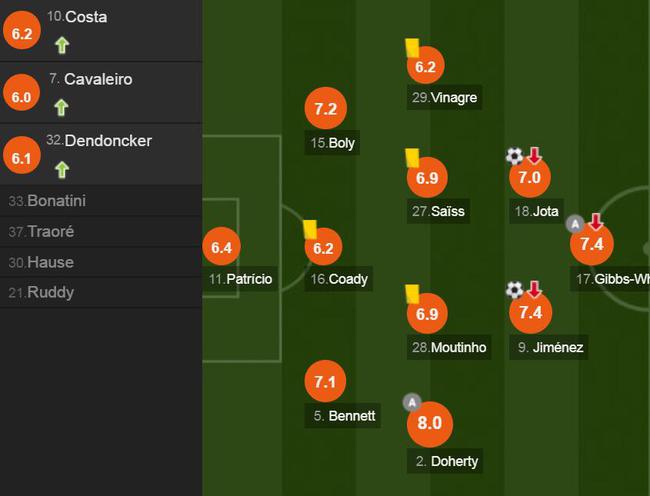Image resolution: width=650 pixels, height=496 pixels.
Task: Click the goal ball icon above Jiménez
Action: 514,290
